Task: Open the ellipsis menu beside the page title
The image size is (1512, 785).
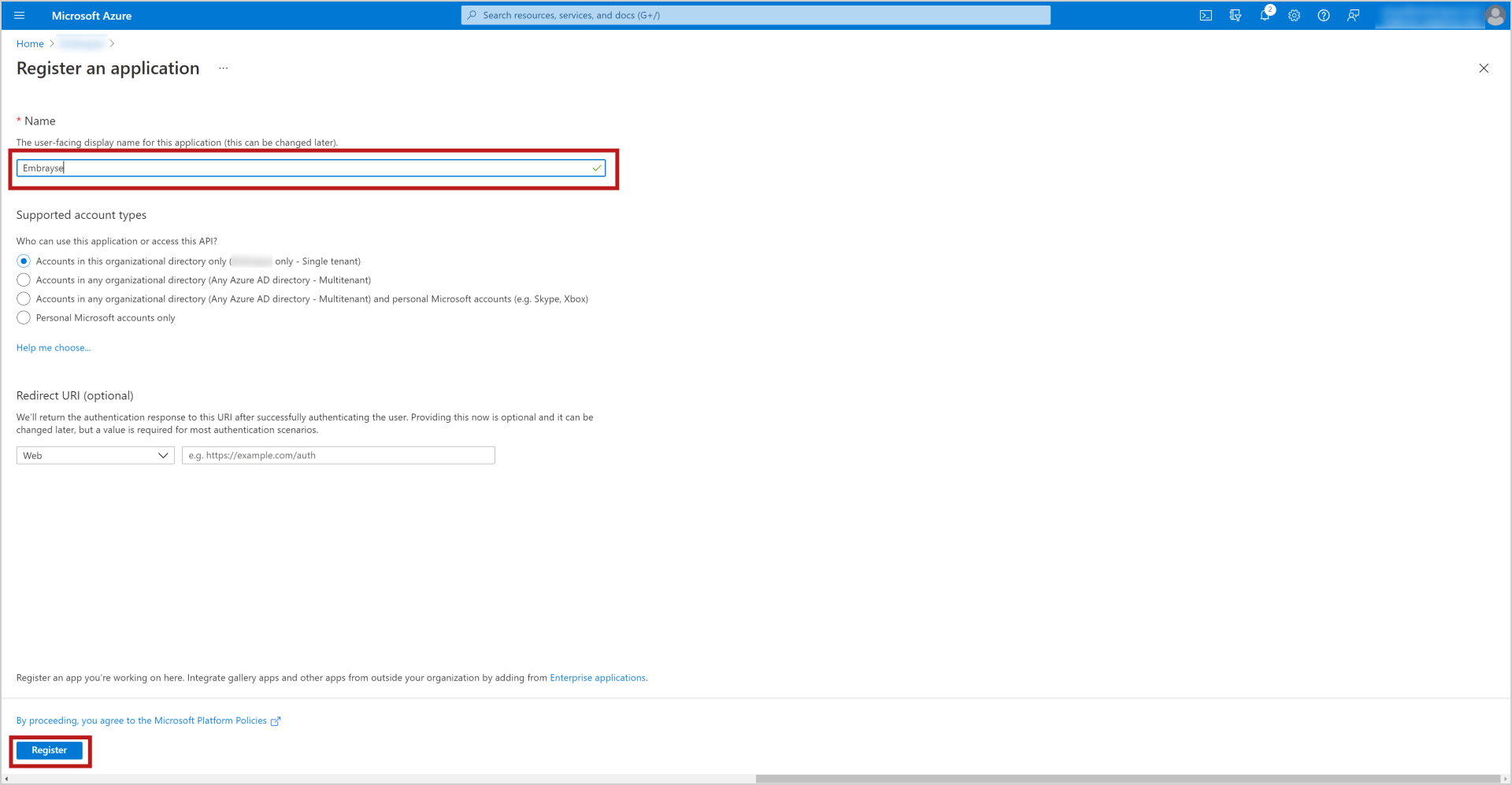Action: click(x=224, y=69)
